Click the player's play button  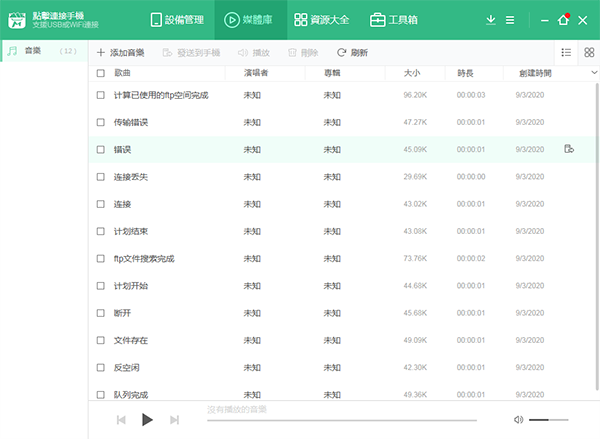tap(147, 419)
